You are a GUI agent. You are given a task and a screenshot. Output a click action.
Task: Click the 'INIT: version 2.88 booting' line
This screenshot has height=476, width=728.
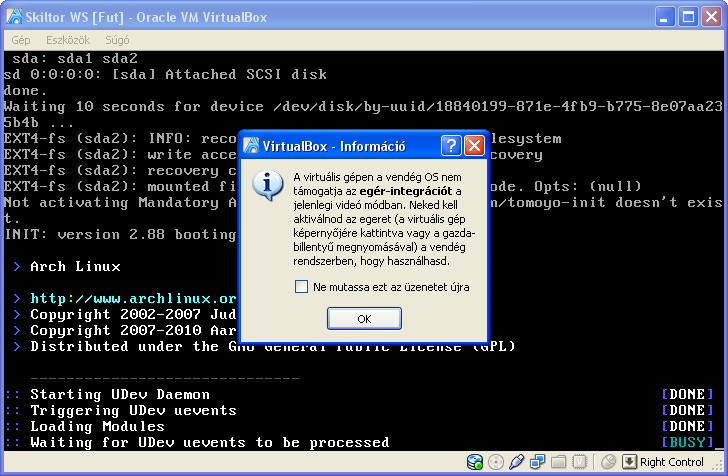pyautogui.click(x=120, y=234)
